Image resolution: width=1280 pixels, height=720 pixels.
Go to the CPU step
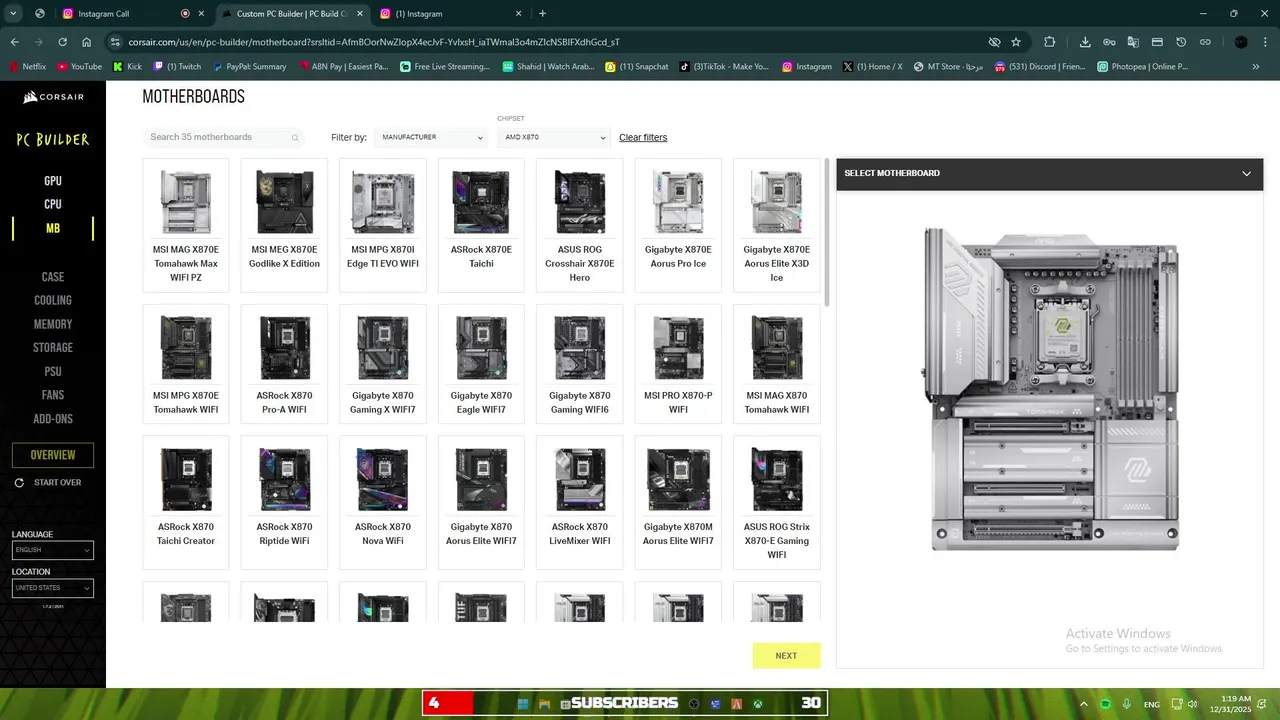(53, 204)
